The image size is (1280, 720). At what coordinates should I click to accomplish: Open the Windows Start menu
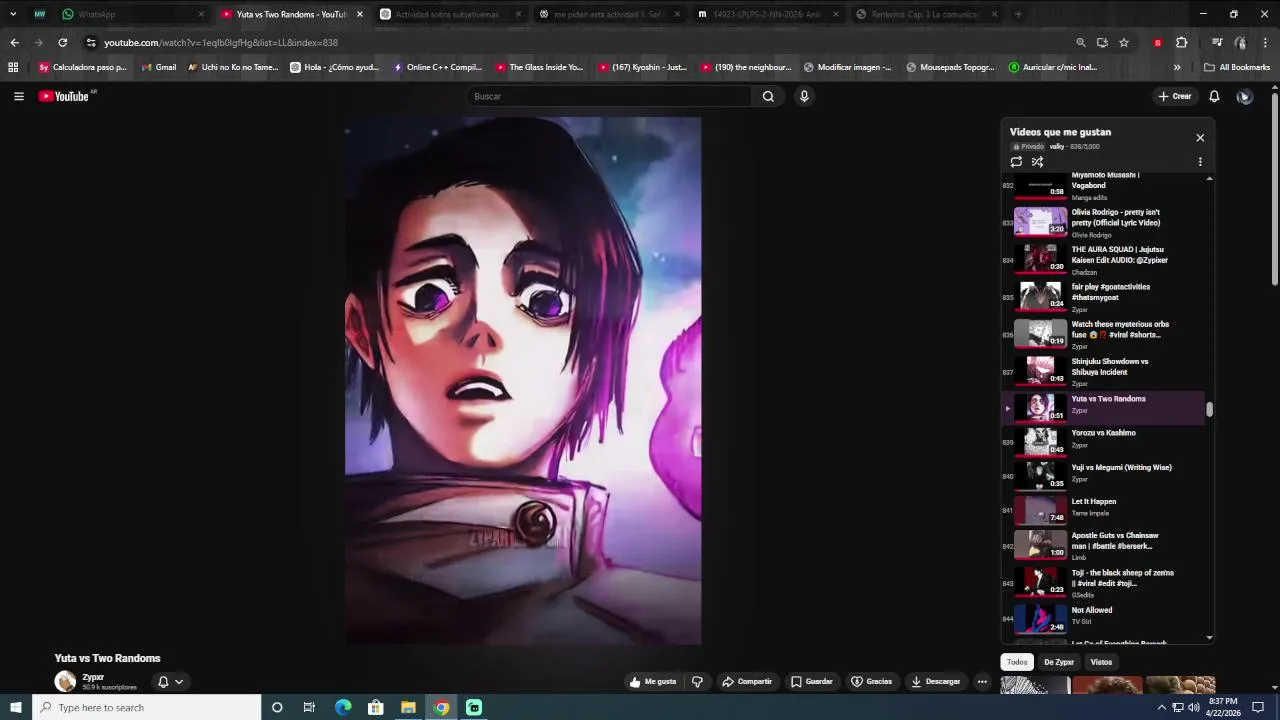15,707
